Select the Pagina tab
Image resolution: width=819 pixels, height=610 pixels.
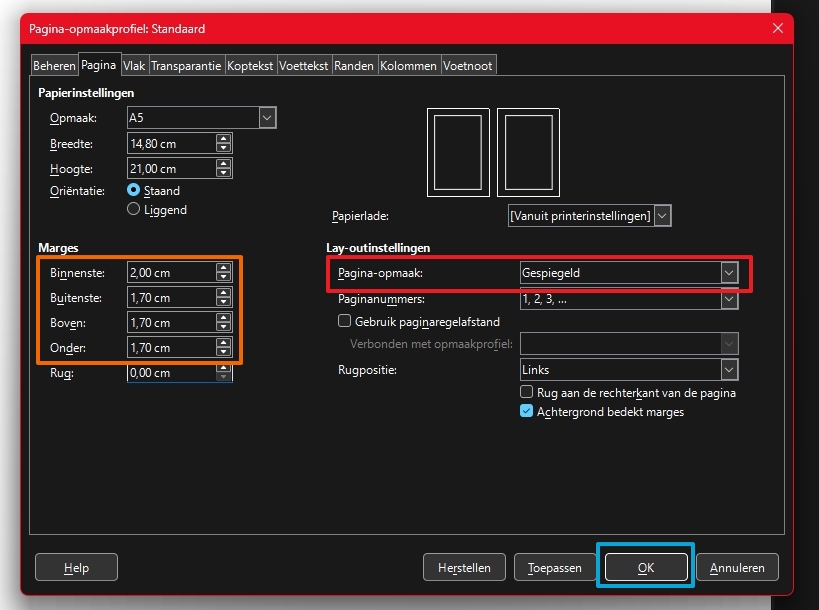[x=99, y=65]
